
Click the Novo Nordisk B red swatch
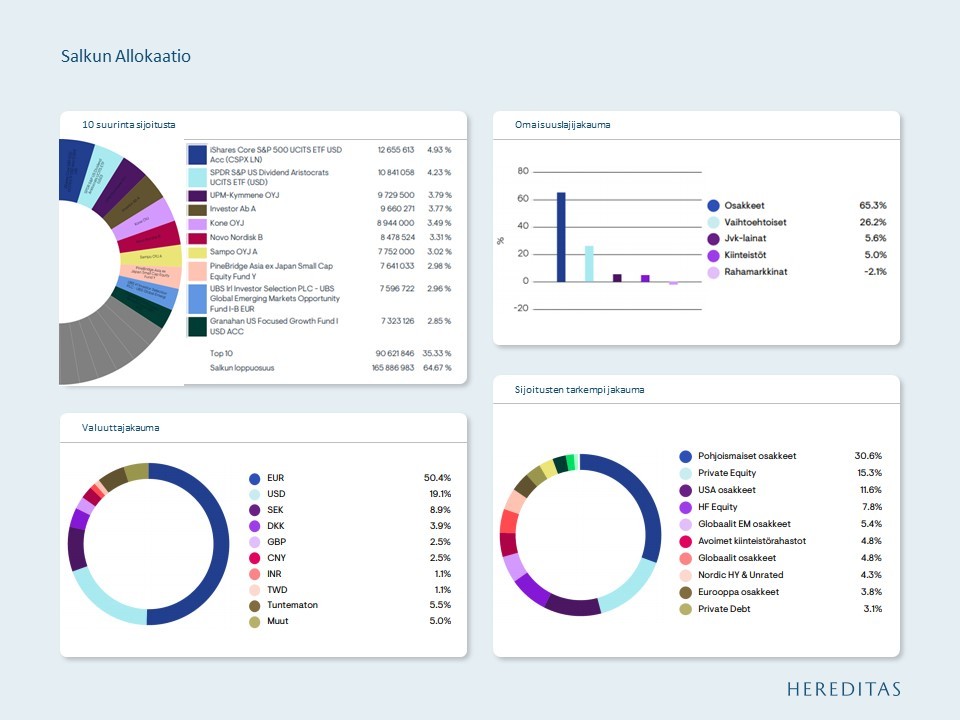[x=197, y=238]
